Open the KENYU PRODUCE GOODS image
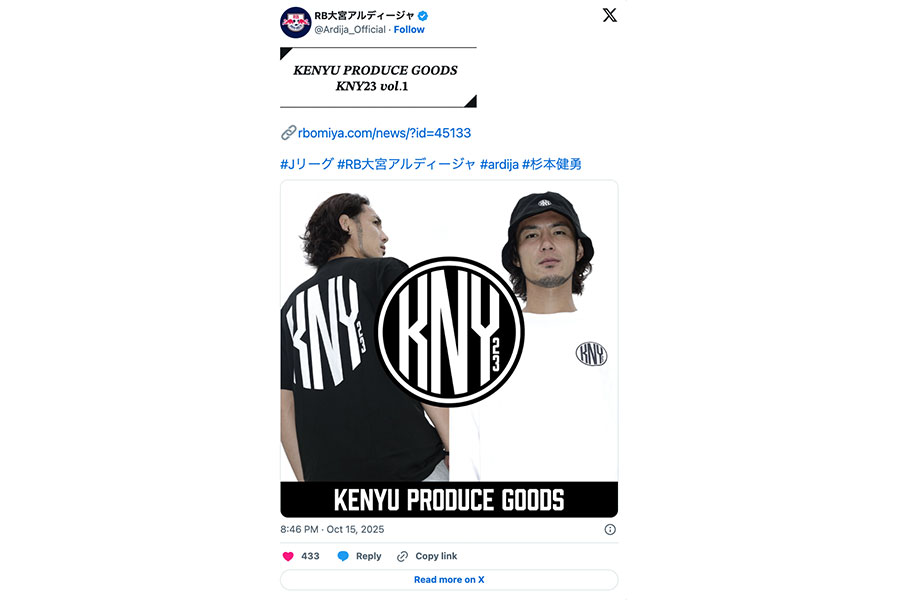900x600 pixels. pos(449,349)
